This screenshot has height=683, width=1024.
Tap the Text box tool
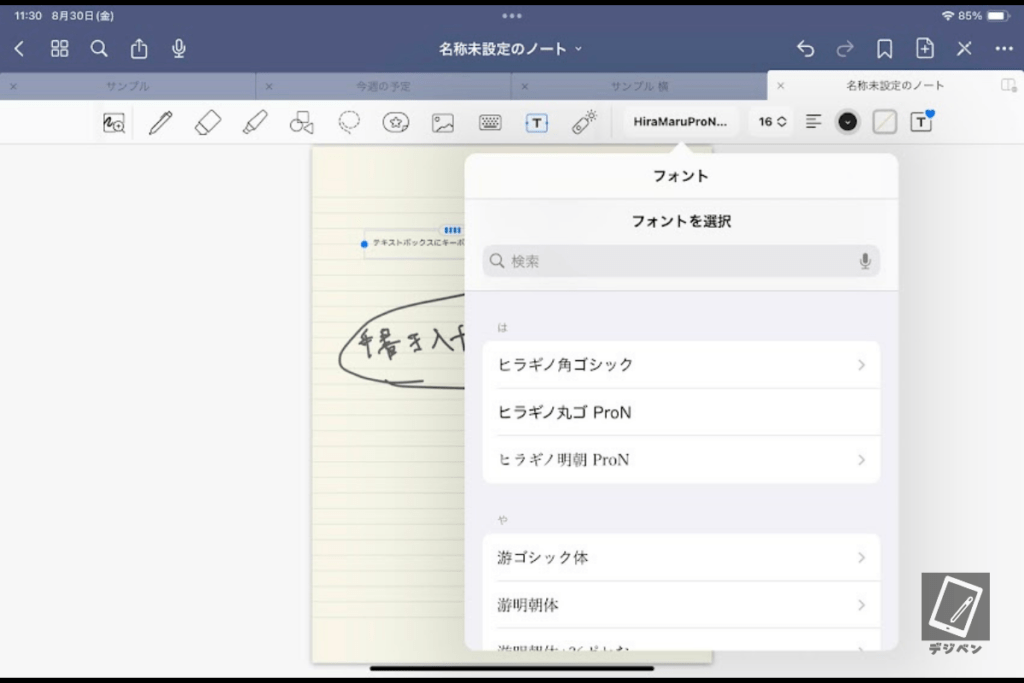pos(537,122)
